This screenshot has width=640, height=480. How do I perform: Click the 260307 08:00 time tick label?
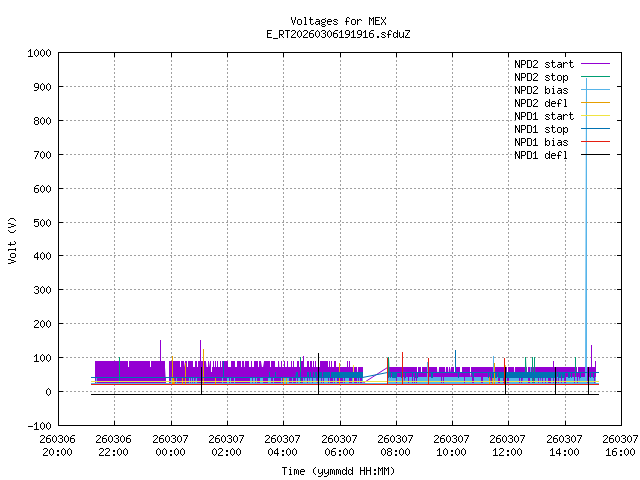click(396, 445)
